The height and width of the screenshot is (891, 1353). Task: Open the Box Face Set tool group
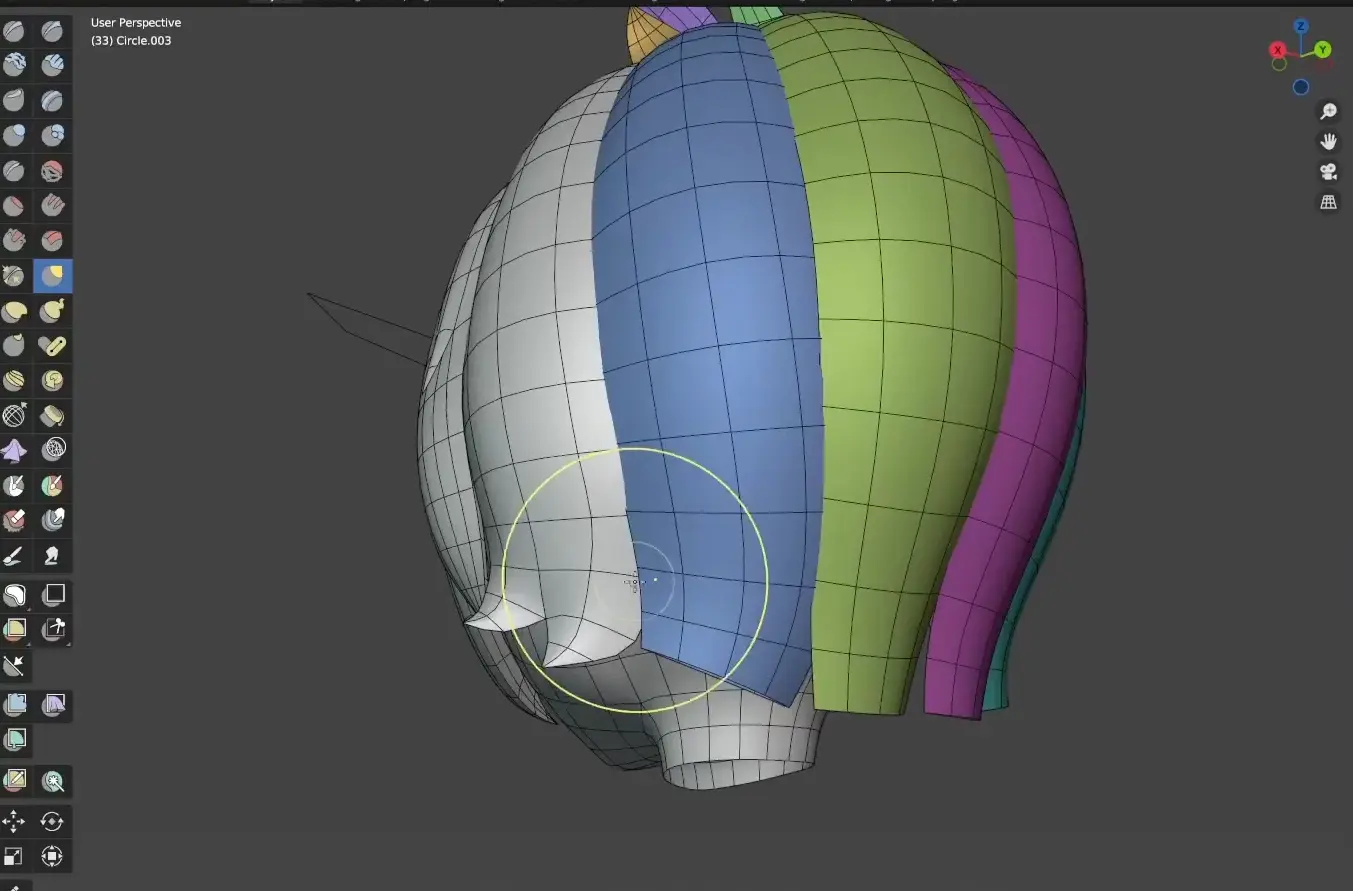point(14,630)
